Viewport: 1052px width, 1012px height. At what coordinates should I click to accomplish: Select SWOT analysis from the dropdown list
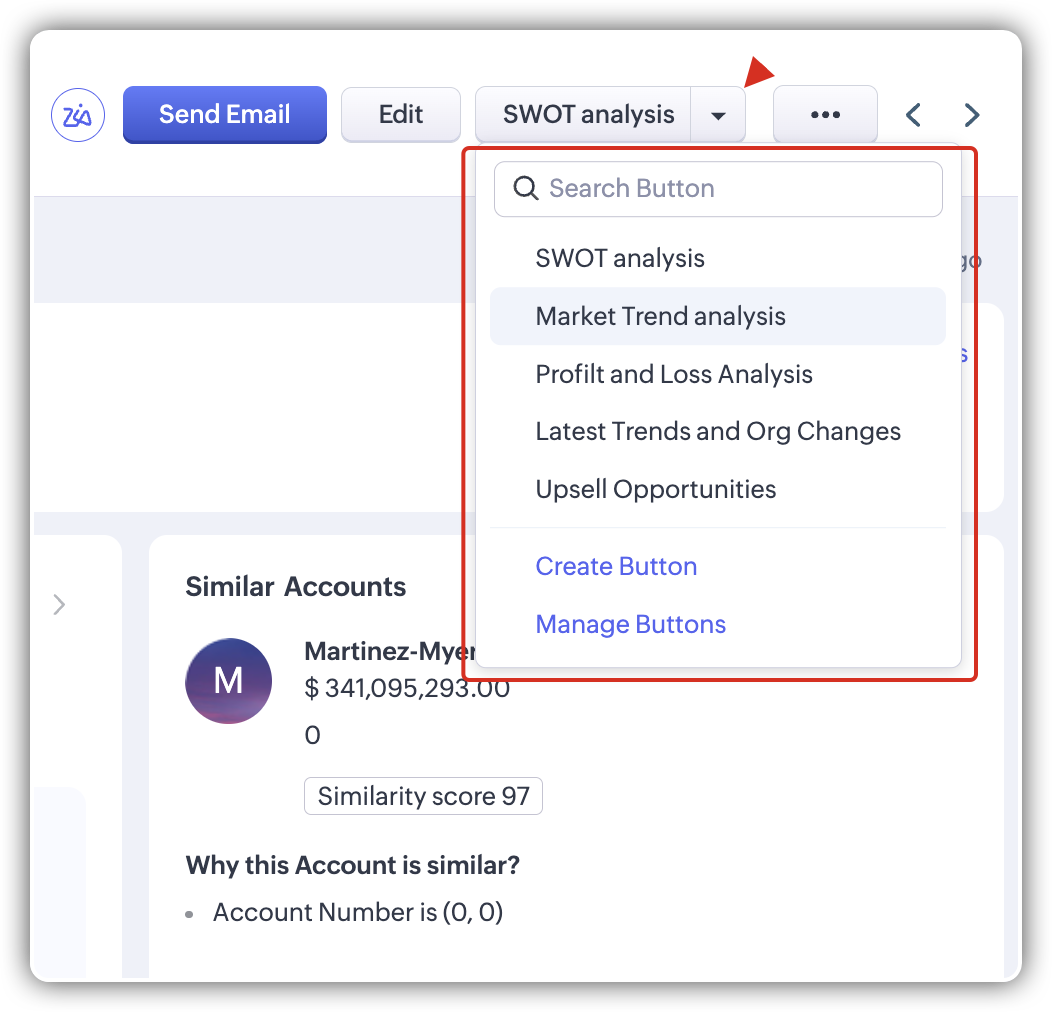pyautogui.click(x=620, y=258)
